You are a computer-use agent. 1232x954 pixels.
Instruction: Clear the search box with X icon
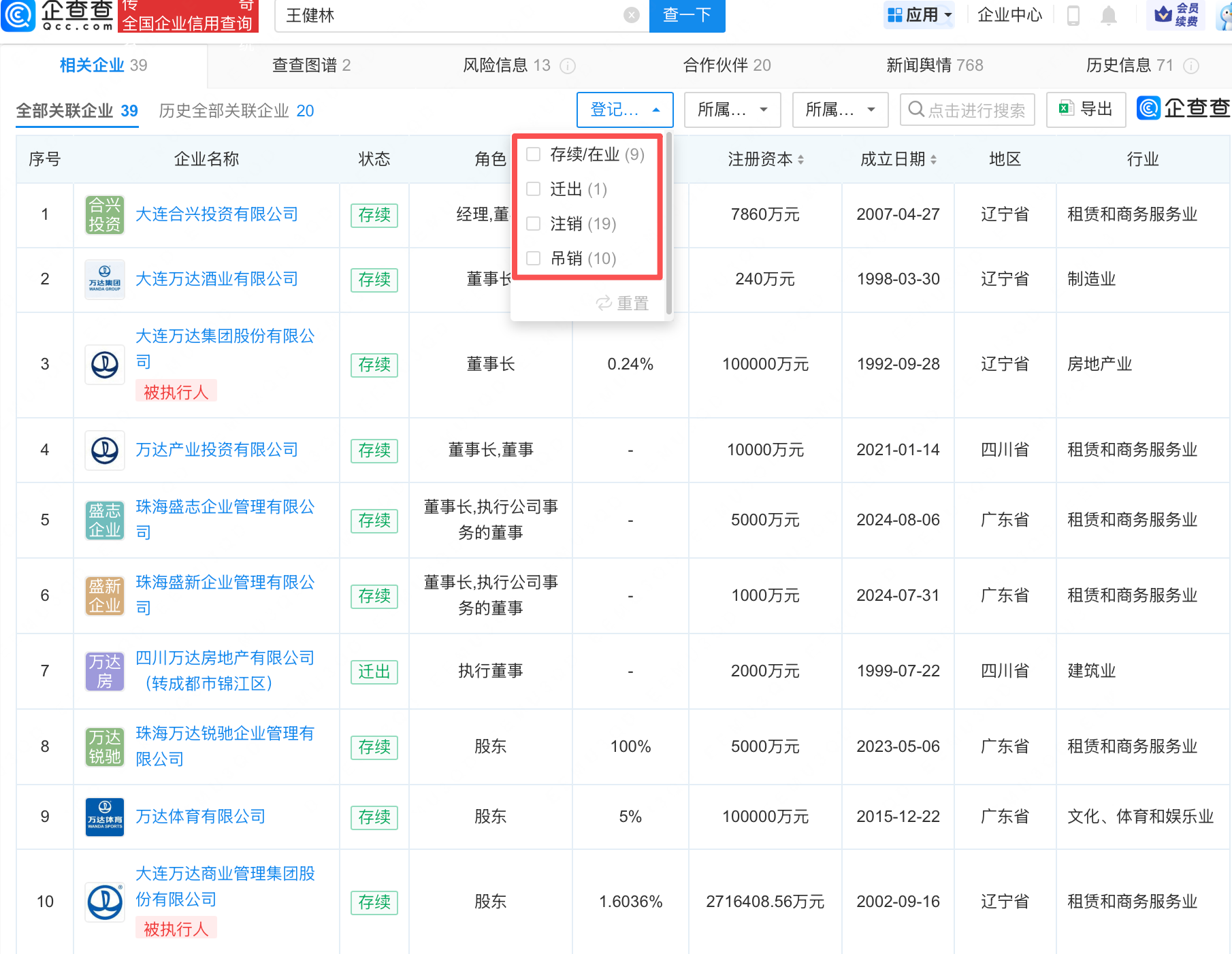[x=632, y=15]
